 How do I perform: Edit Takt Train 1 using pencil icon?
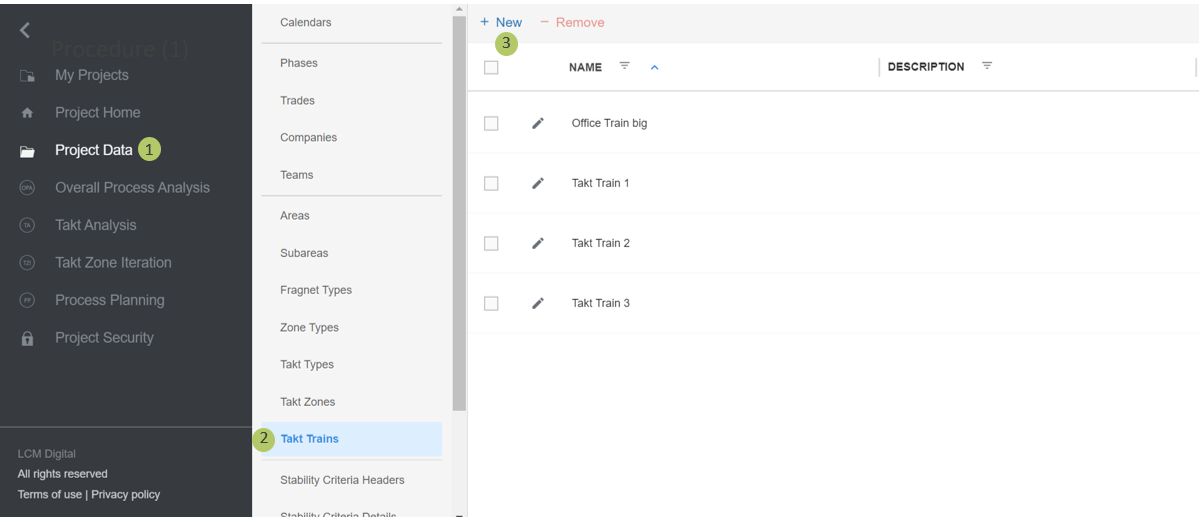(x=538, y=183)
